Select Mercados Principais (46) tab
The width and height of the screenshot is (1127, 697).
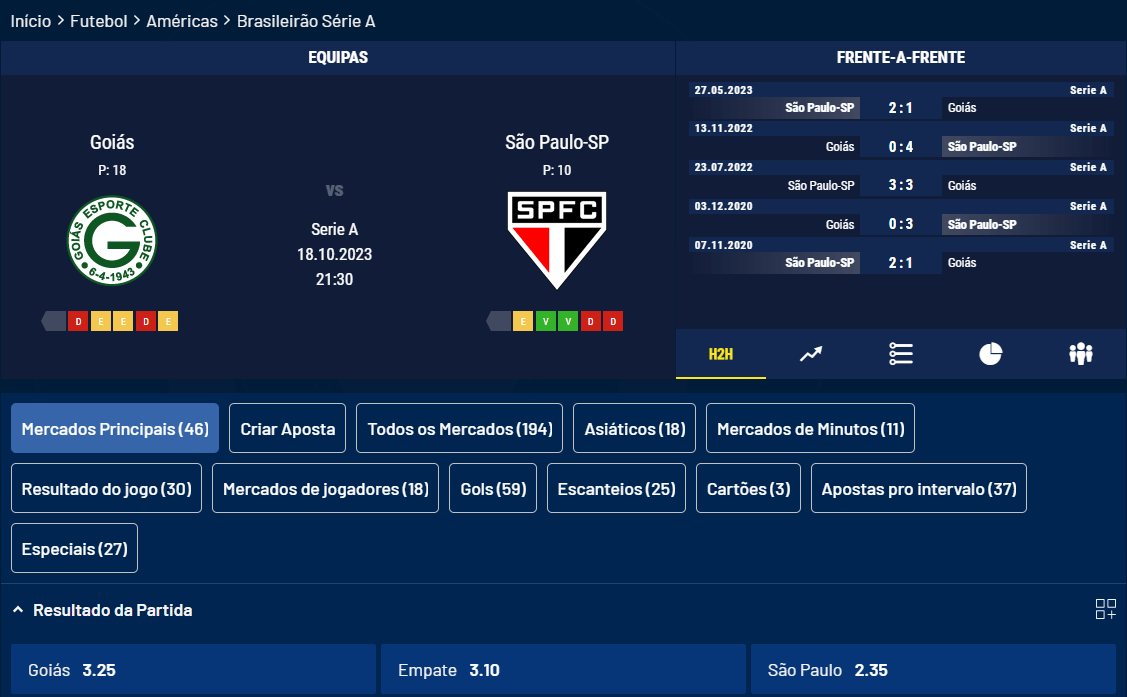(x=115, y=428)
